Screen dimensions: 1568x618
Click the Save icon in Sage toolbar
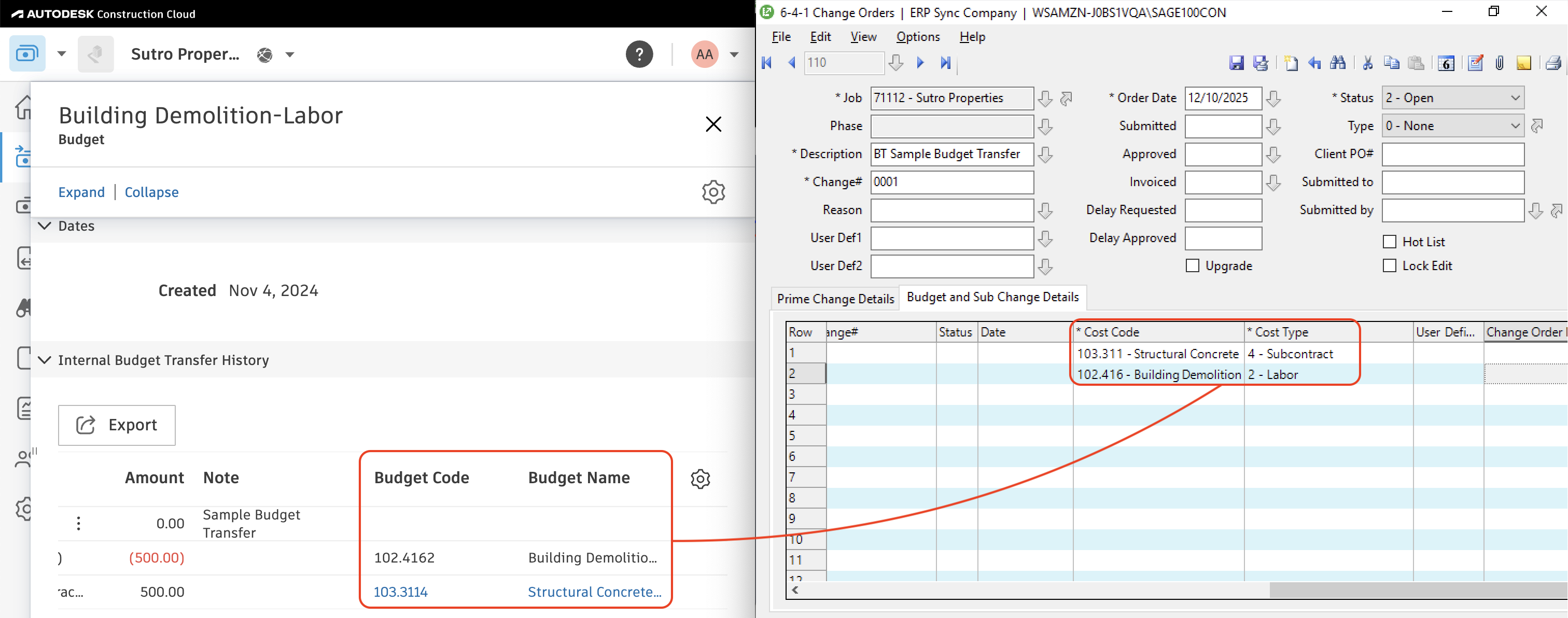[x=1237, y=63]
